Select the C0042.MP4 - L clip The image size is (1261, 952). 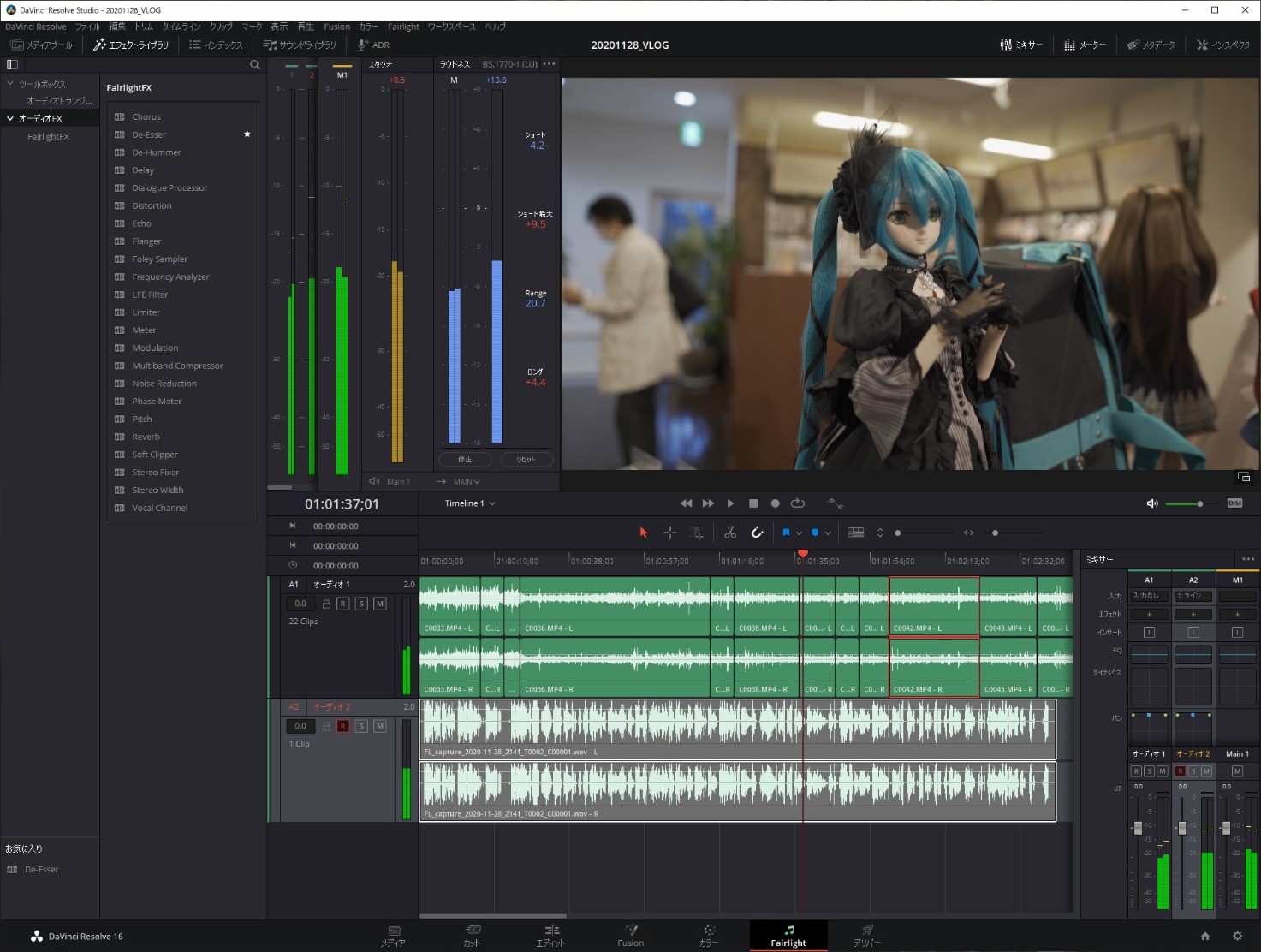click(x=934, y=606)
